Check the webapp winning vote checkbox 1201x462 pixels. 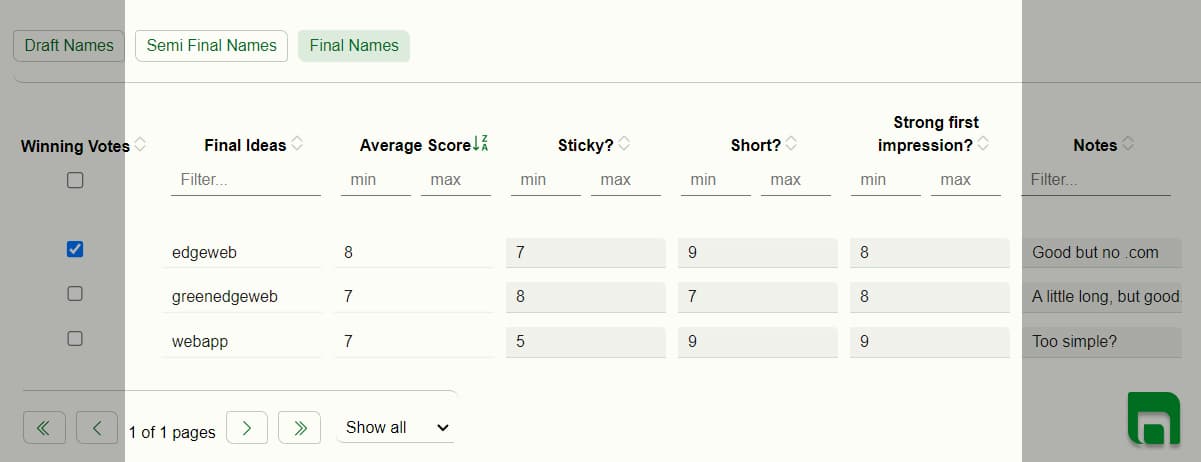click(75, 338)
